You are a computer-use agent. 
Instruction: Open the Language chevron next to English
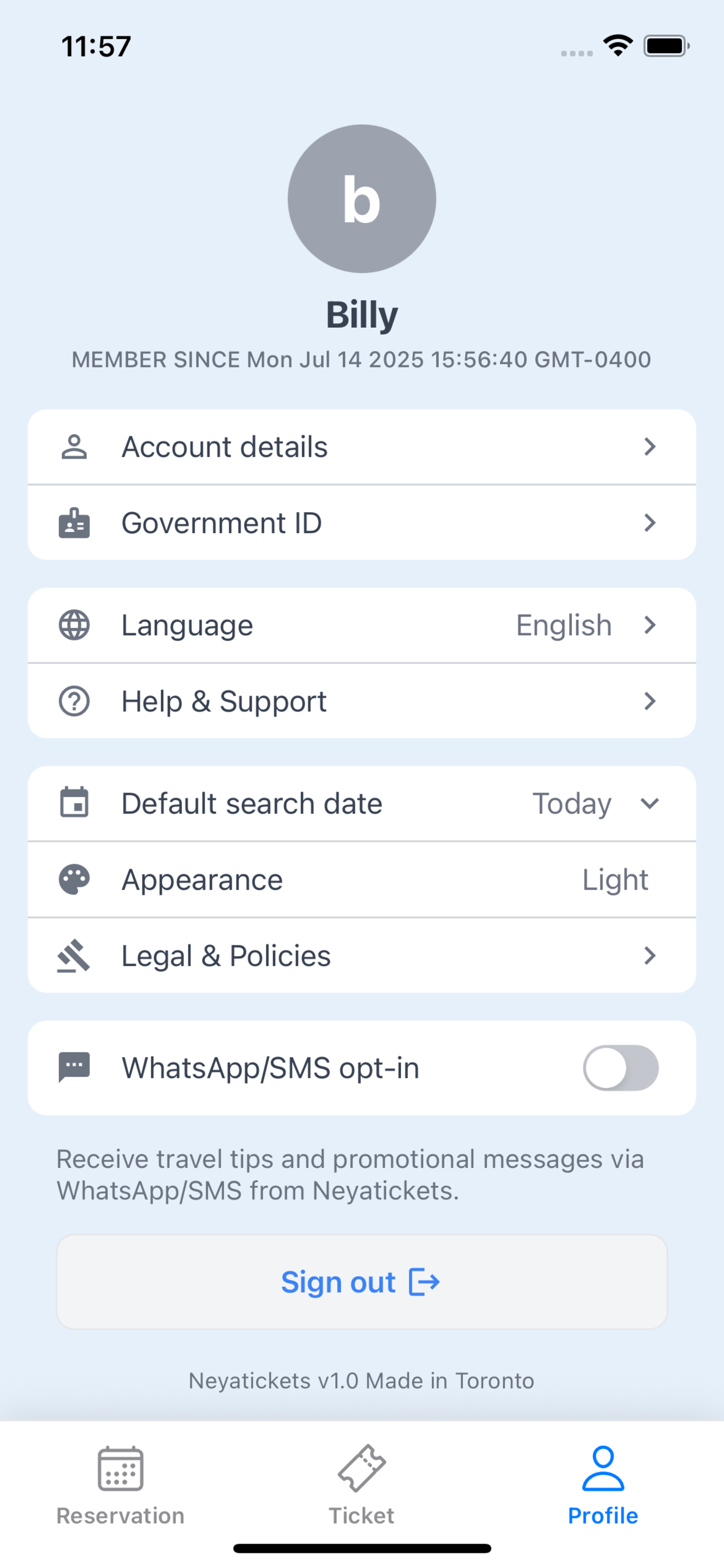[649, 625]
